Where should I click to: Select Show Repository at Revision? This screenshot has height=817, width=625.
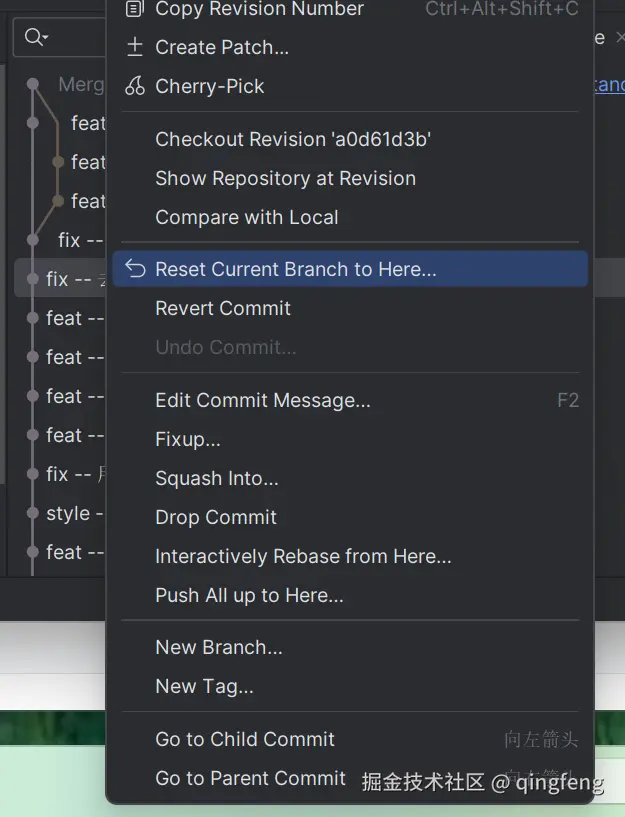tap(285, 179)
